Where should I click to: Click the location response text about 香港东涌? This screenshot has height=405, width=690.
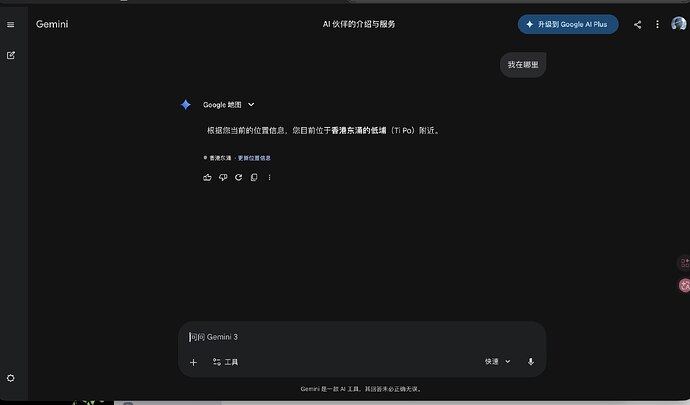coord(323,130)
